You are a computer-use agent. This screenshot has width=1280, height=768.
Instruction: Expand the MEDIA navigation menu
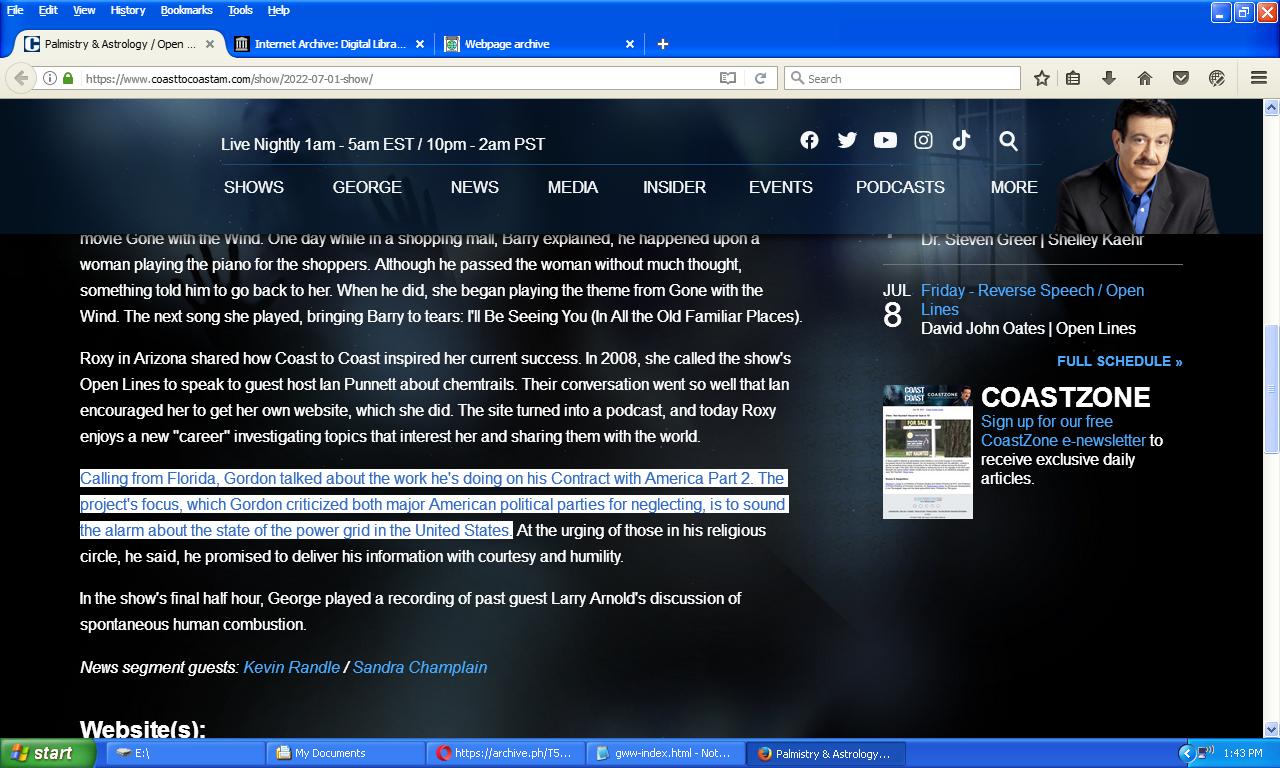(x=573, y=187)
